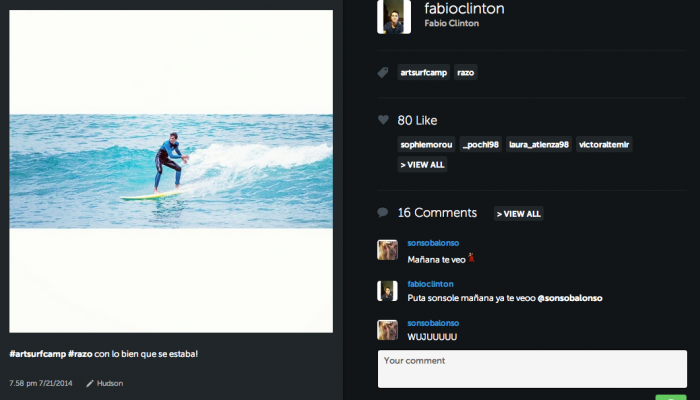Click sonsobalonso's avatar beside the WUJUUUUU comment
700x400 pixels.
click(387, 330)
